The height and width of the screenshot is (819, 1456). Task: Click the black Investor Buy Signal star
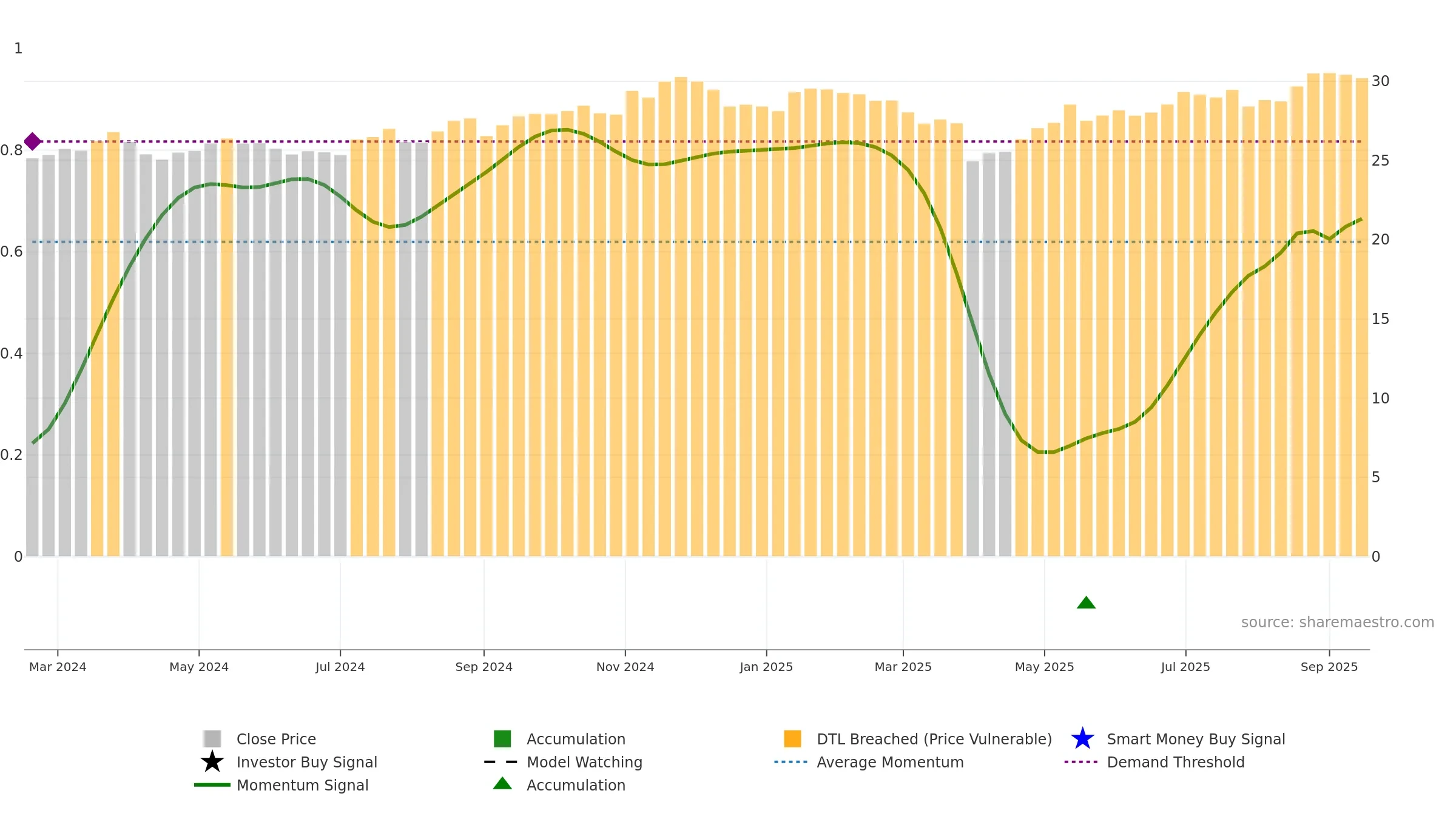pyautogui.click(x=212, y=761)
